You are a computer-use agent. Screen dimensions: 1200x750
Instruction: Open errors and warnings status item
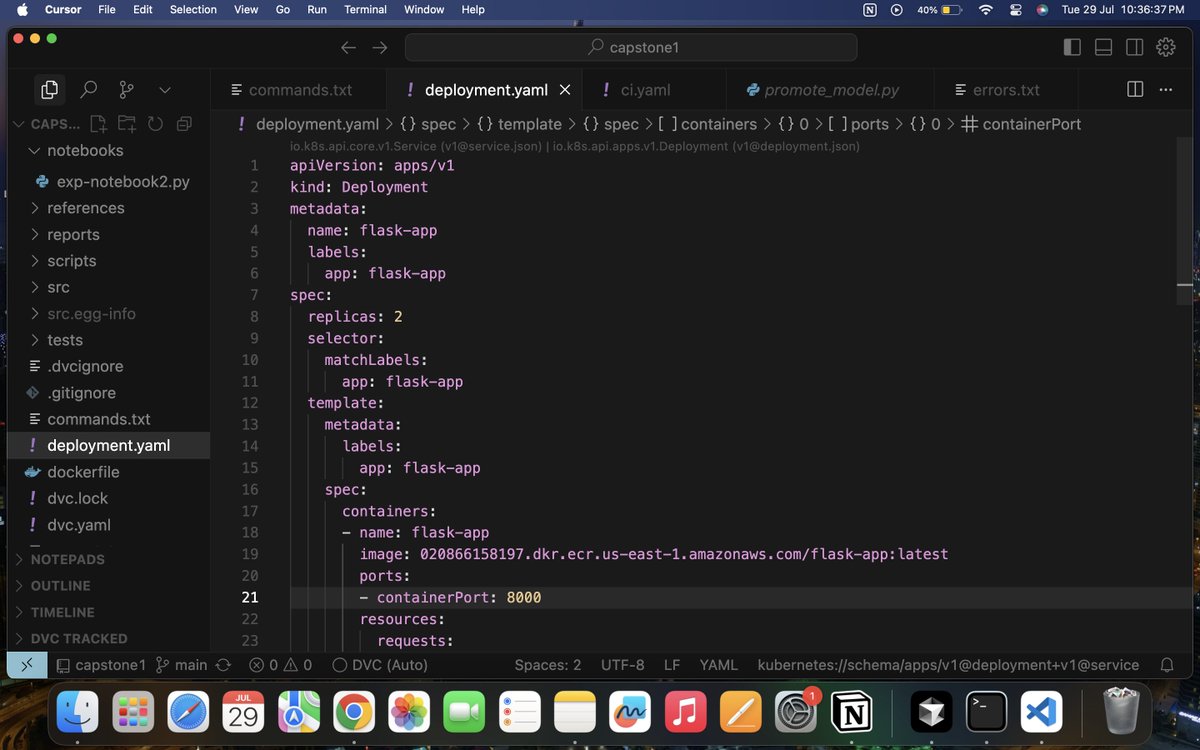280,665
